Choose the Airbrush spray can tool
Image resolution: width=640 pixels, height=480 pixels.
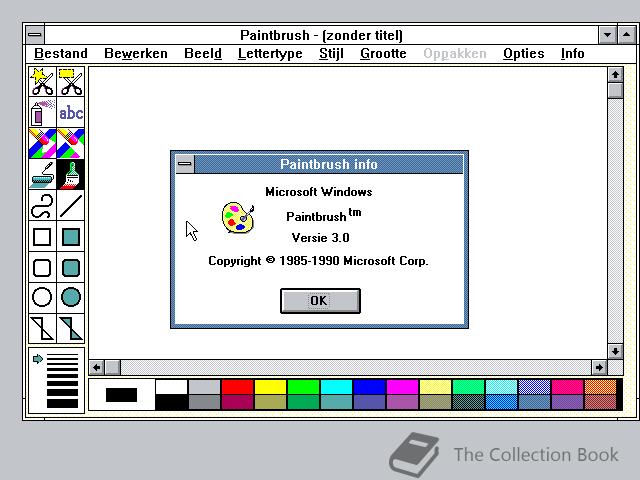(42, 112)
